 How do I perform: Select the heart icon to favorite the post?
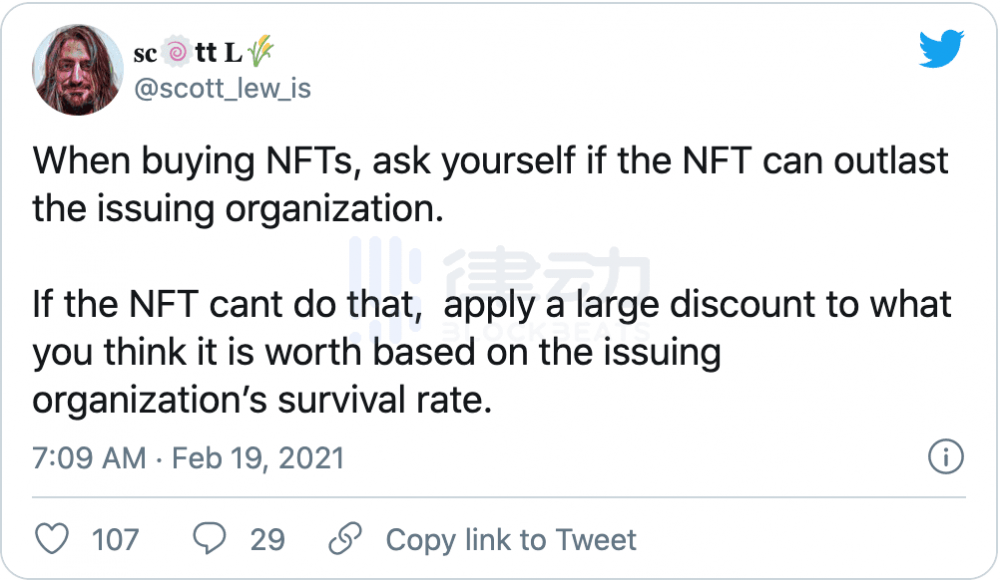click(x=52, y=539)
